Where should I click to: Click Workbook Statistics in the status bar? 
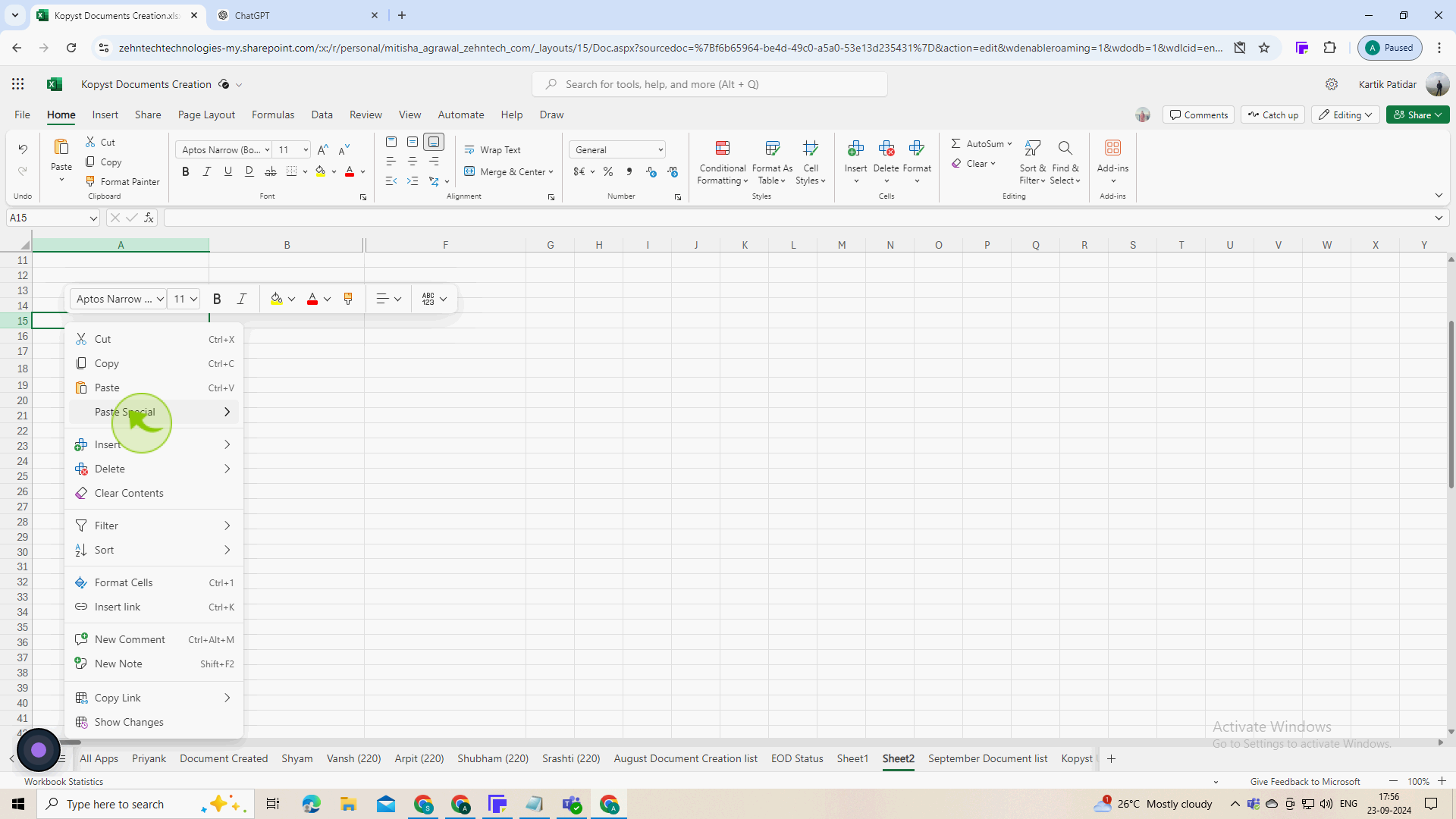point(64,781)
